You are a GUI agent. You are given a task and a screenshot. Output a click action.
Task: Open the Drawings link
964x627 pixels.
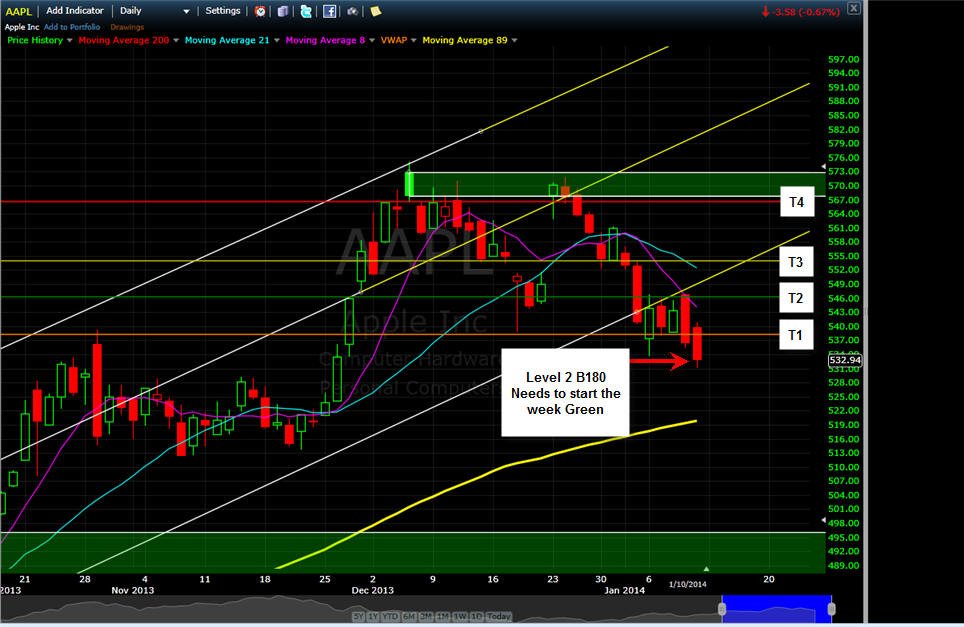tap(127, 27)
